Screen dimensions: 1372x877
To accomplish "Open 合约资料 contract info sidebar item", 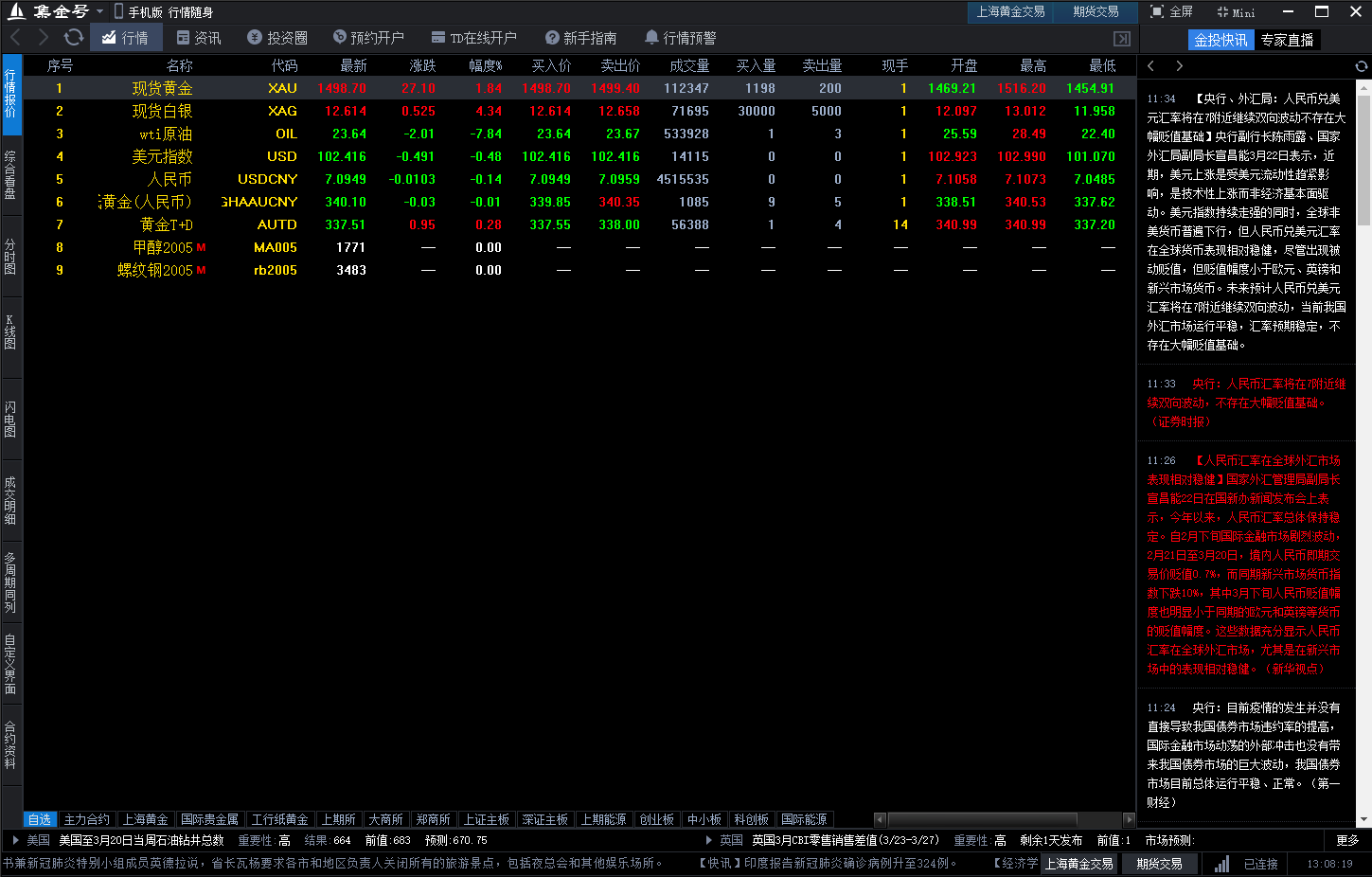I will tap(10, 745).
